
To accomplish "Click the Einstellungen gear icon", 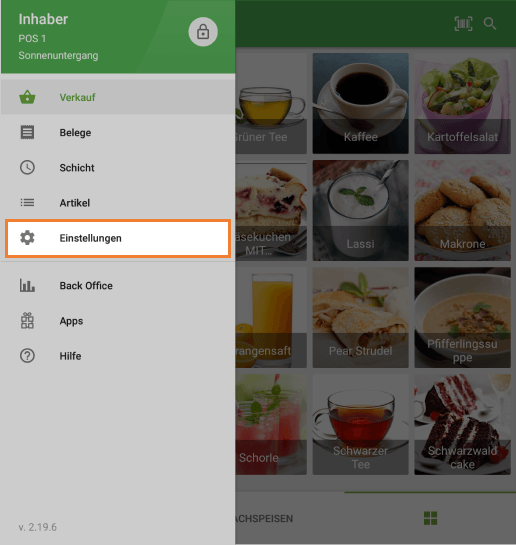I will (x=27, y=238).
